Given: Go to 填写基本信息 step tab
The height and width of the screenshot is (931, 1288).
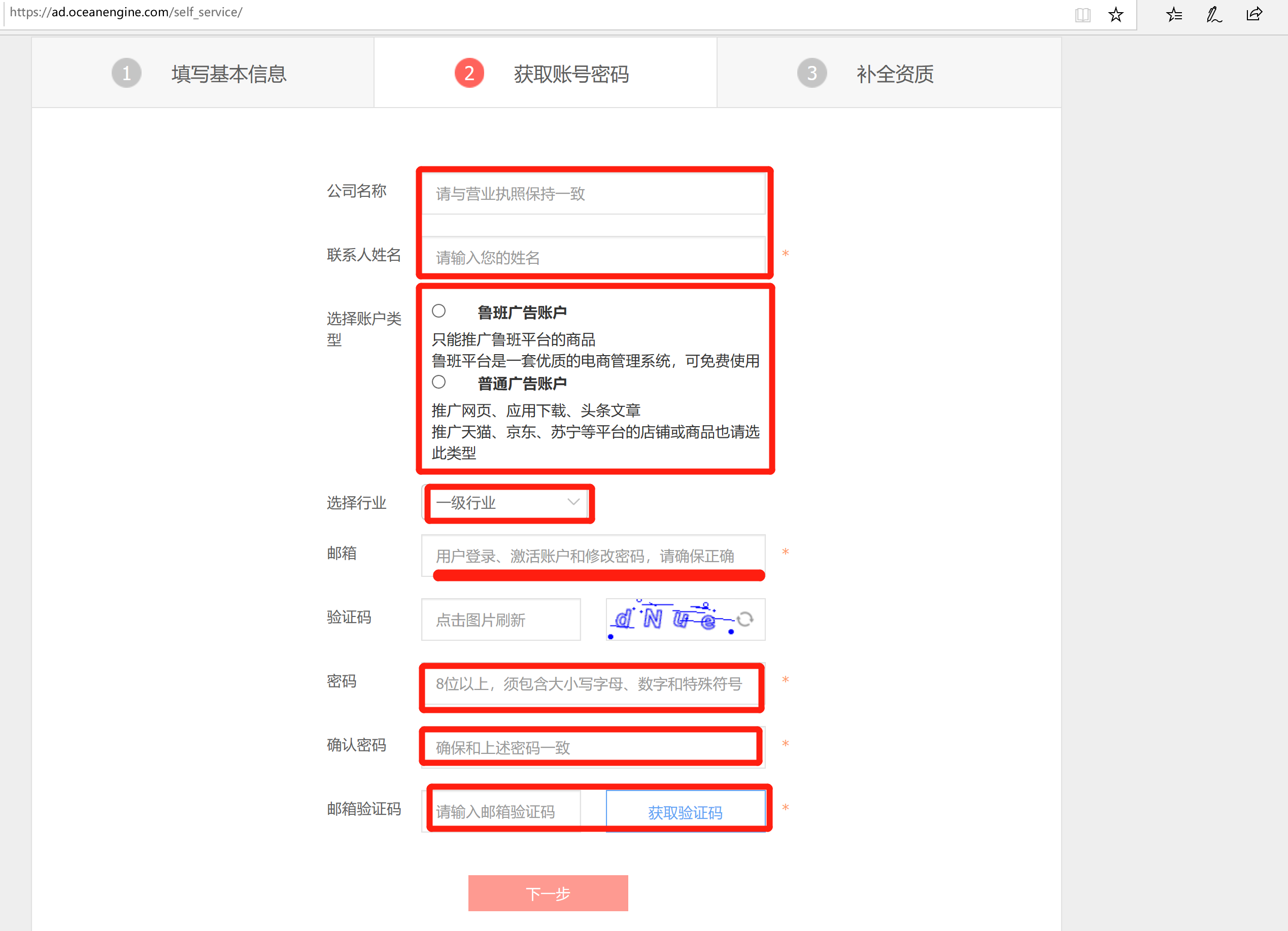Looking at the screenshot, I should click(x=228, y=74).
